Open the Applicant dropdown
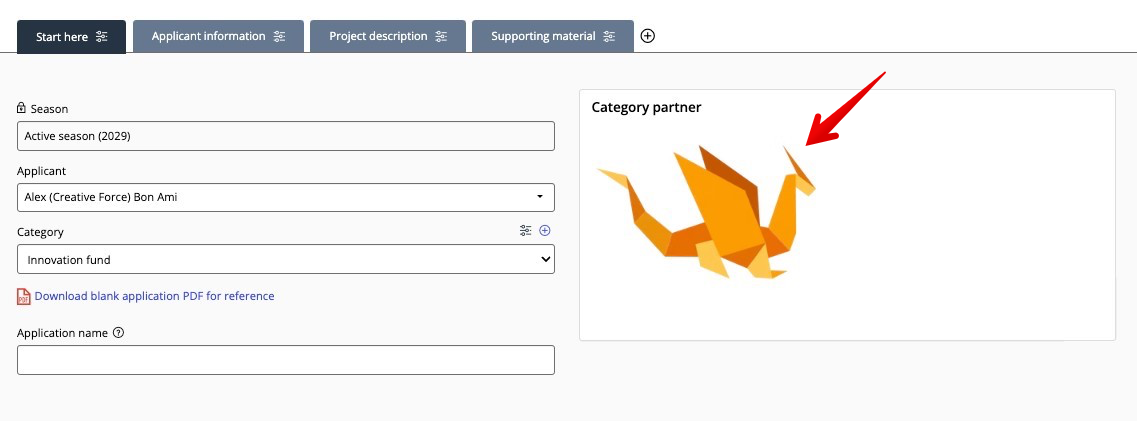This screenshot has height=421, width=1137. tap(286, 197)
